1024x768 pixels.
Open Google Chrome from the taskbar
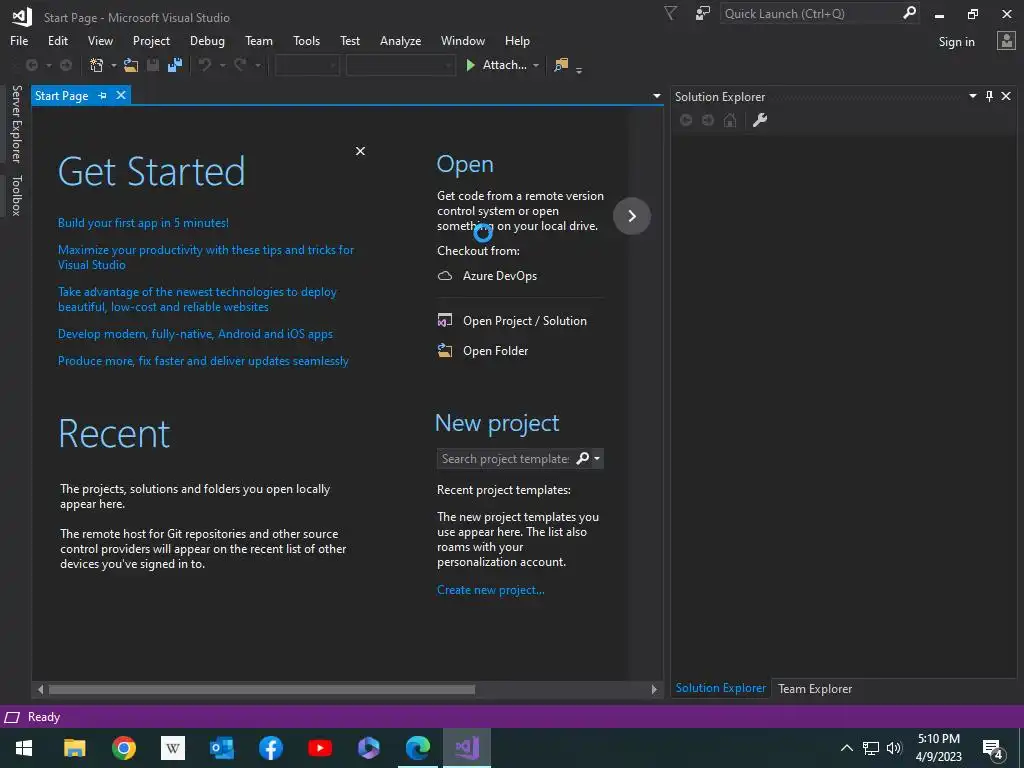[123, 748]
